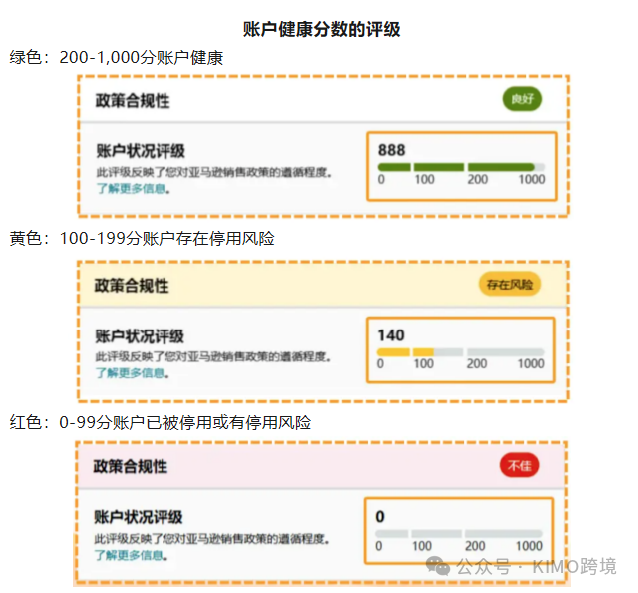Click the yellow 140 score progress bar
Viewport: 638px width, 593px height.
(460, 352)
